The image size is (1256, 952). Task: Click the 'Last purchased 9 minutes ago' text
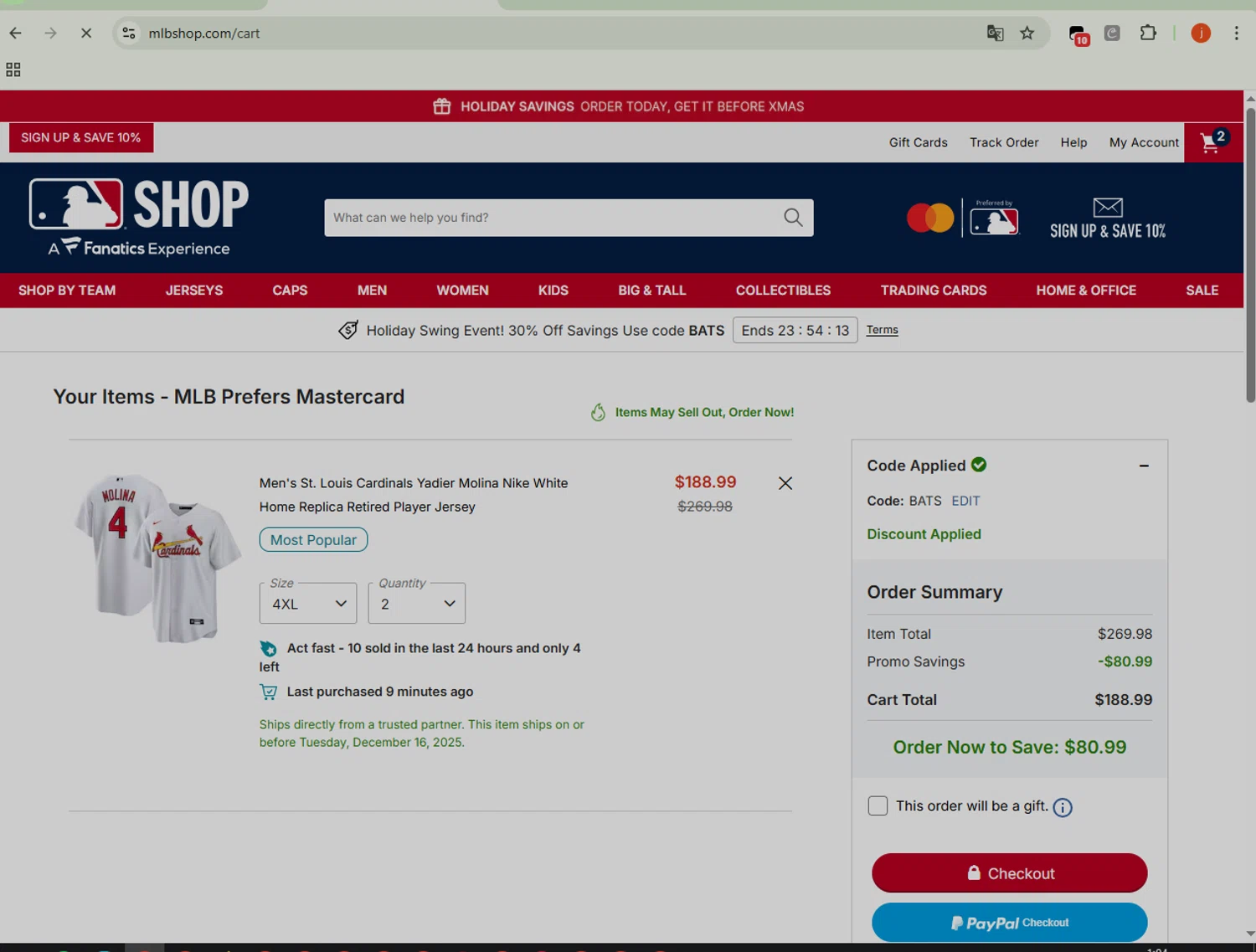[x=380, y=692]
